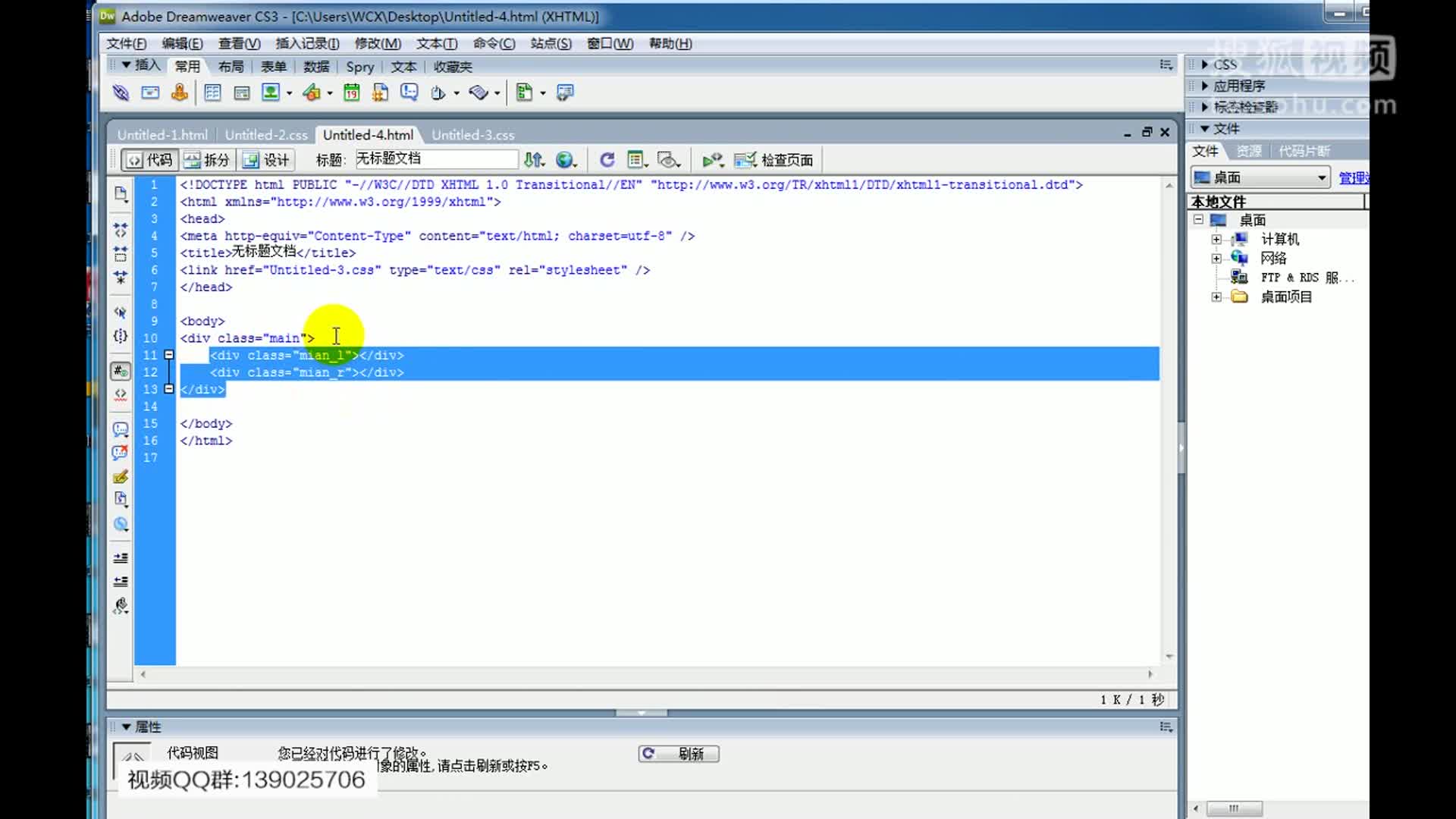Open the 修改(M) menu

point(378,43)
